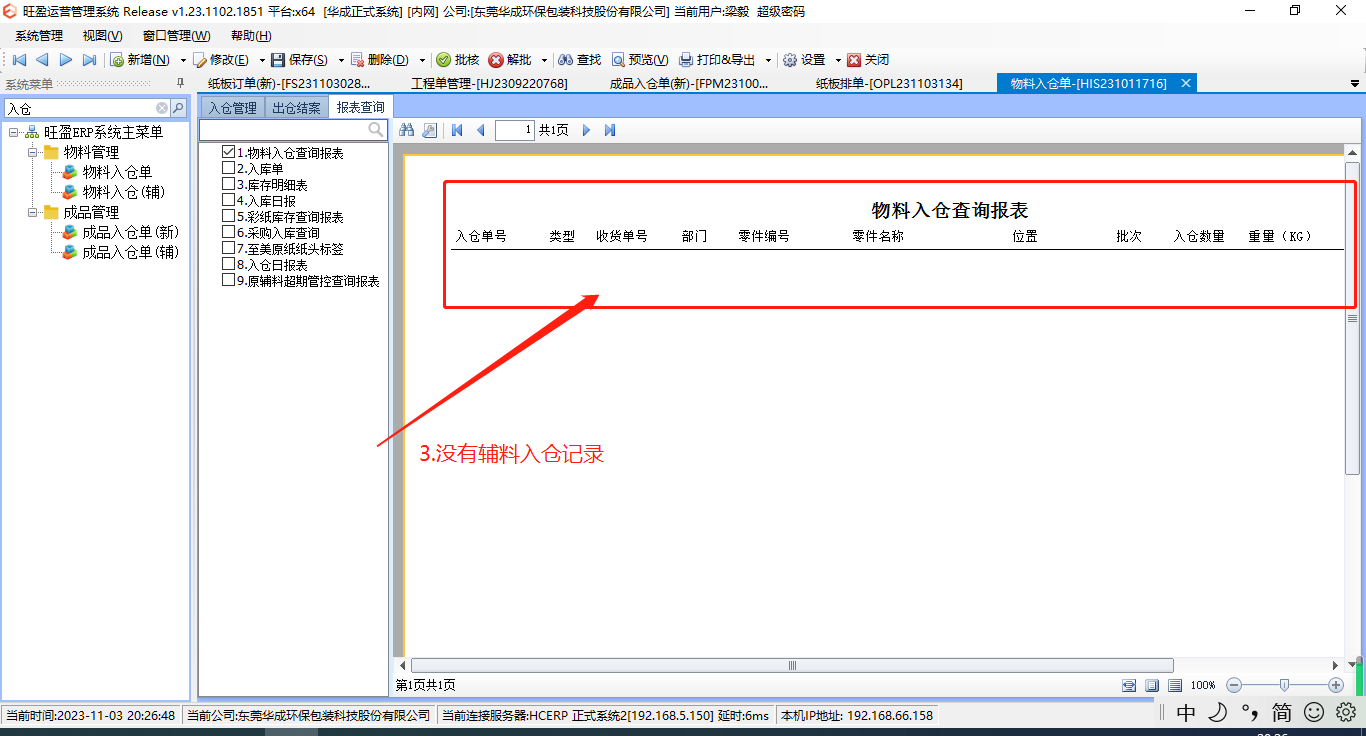The width and height of the screenshot is (1366, 736).
Task: Go to previous record in main toolbar
Action: point(42,60)
